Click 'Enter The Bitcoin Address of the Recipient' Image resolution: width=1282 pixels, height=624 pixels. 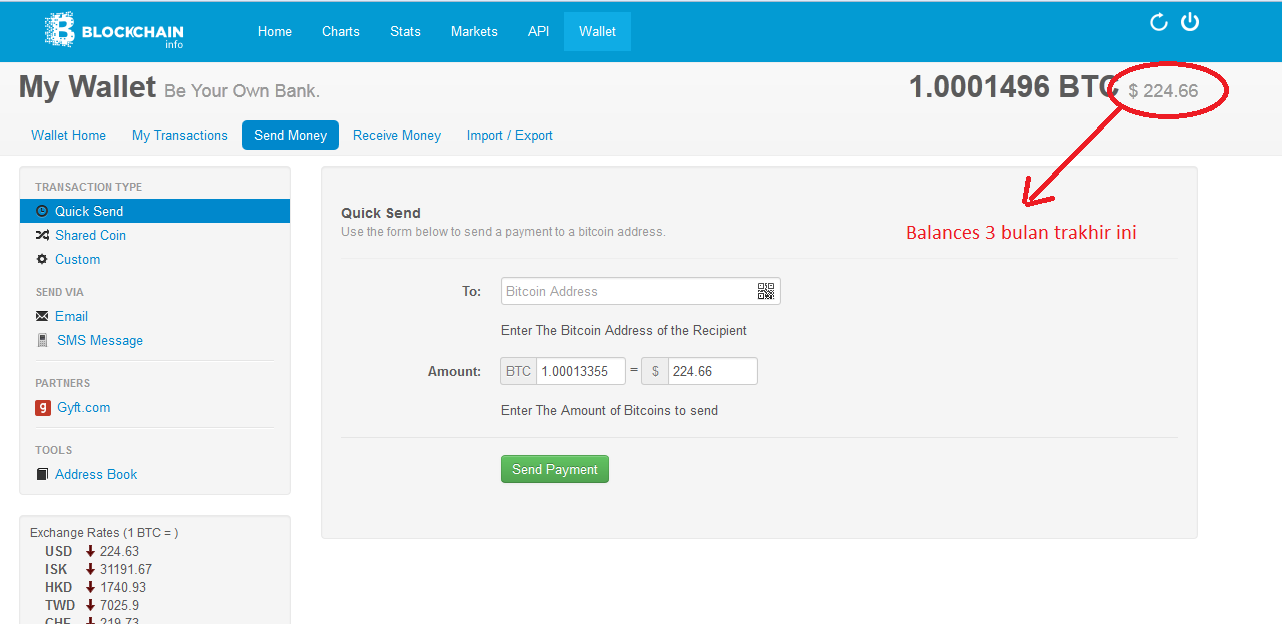624,330
